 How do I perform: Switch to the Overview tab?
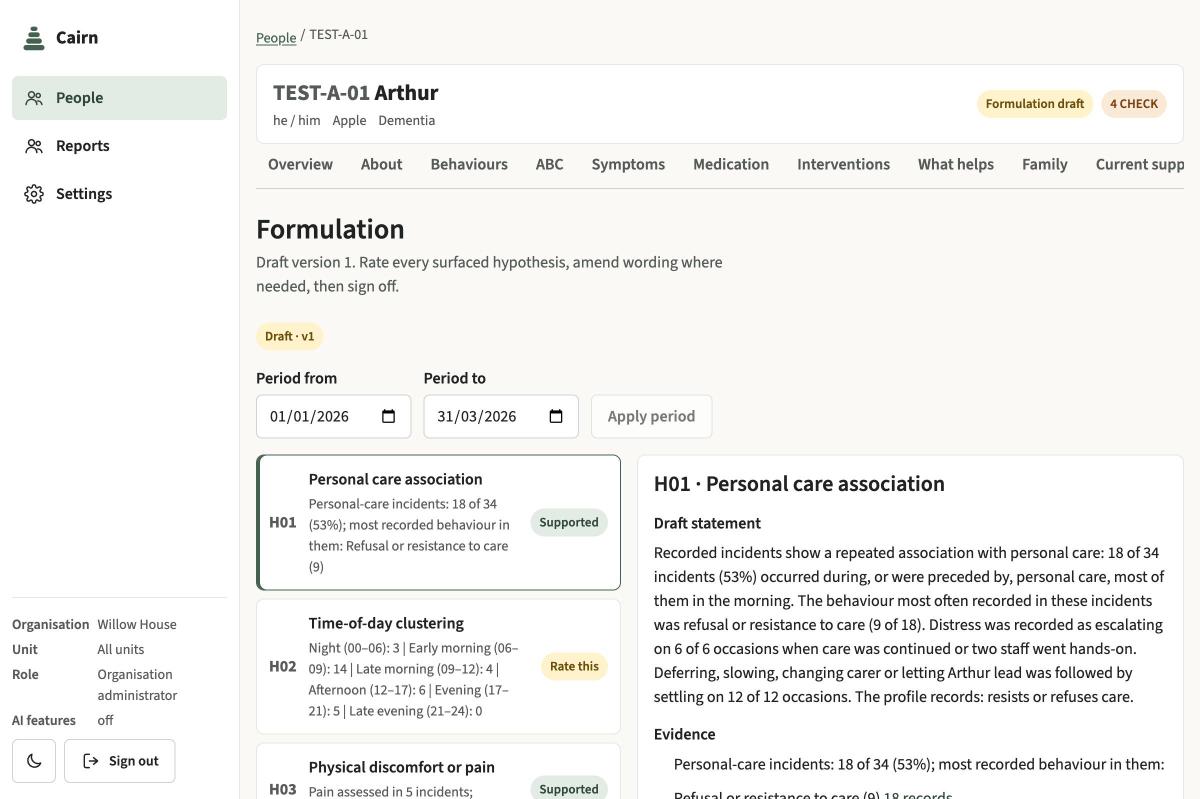[x=300, y=165]
